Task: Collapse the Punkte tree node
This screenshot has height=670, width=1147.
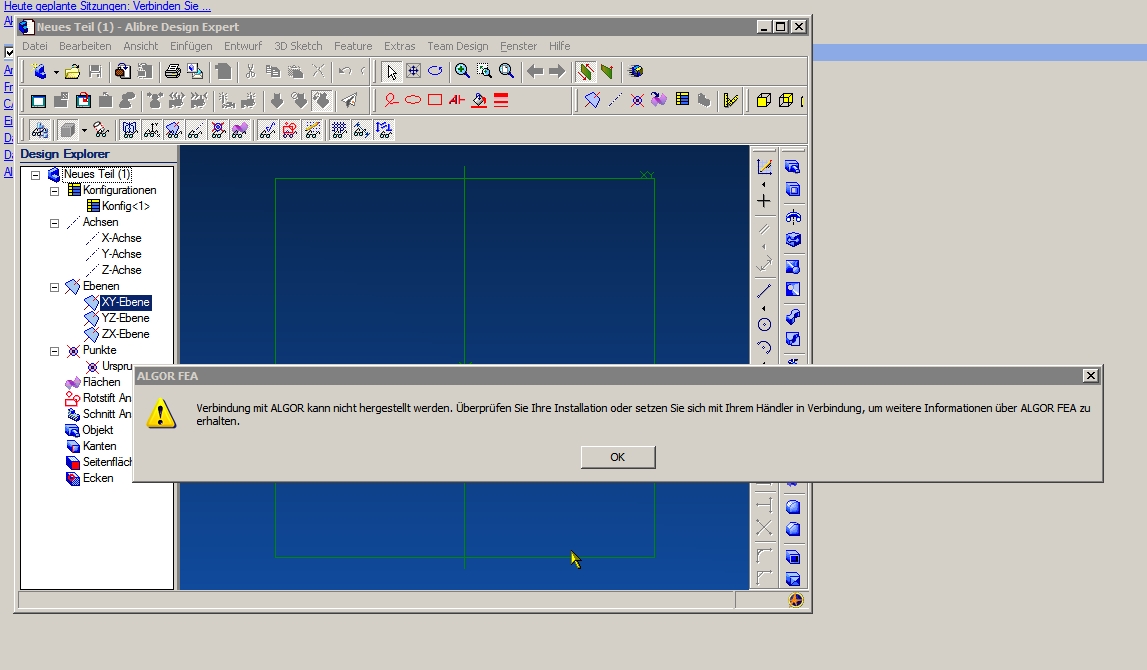Action: click(x=54, y=351)
